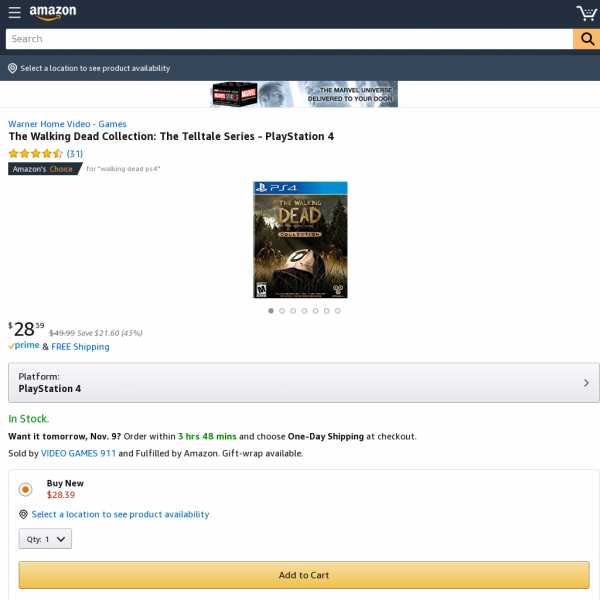Click the Add to Cart button
This screenshot has height=600, width=600.
(304, 575)
